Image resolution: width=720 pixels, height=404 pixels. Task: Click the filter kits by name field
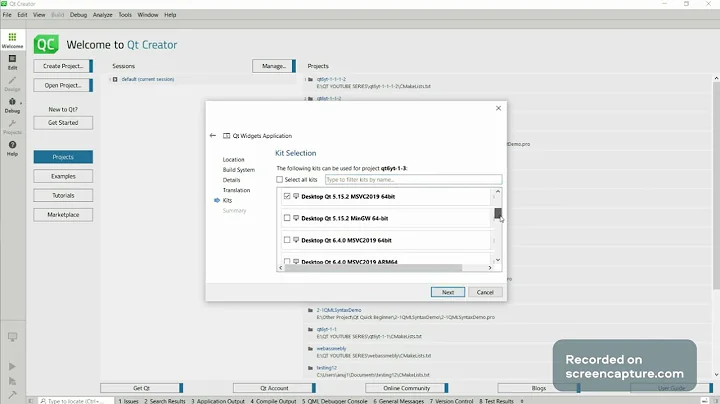tap(413, 180)
